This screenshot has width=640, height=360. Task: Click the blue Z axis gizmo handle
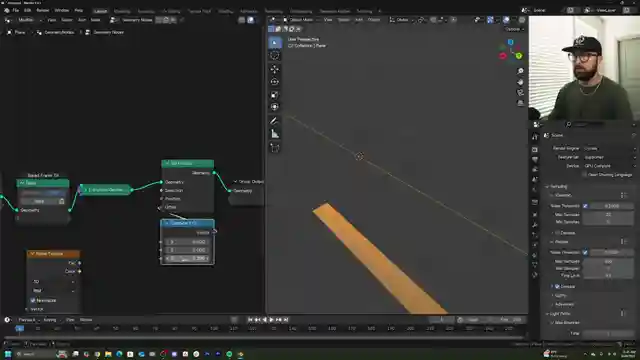pos(510,42)
